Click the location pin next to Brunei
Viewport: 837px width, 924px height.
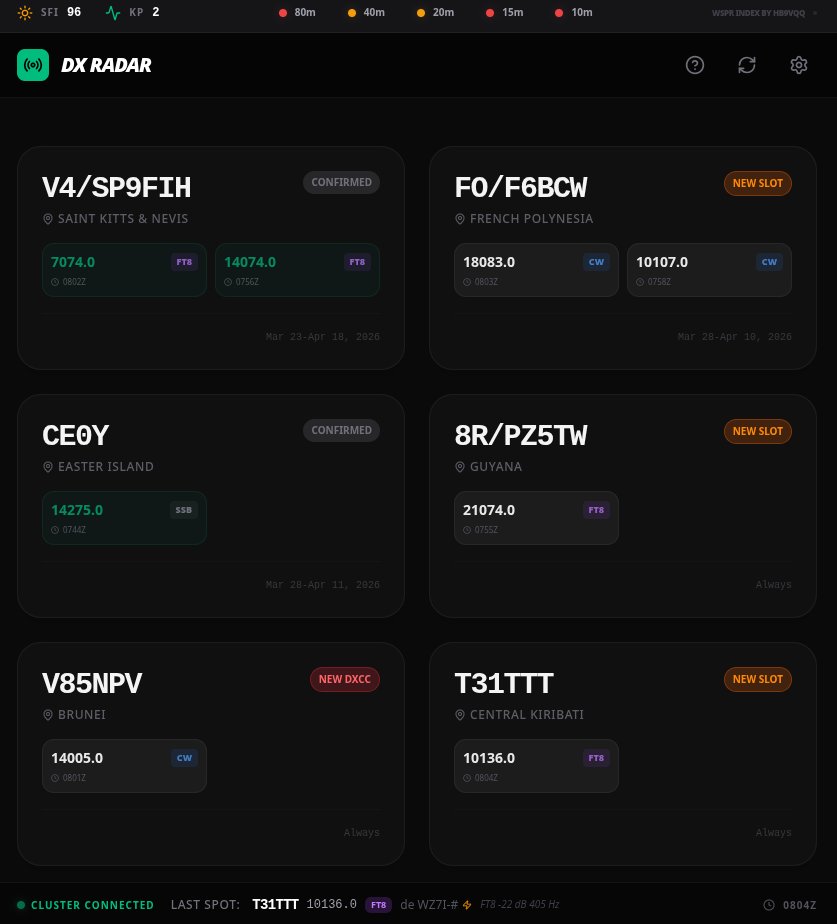(48, 715)
